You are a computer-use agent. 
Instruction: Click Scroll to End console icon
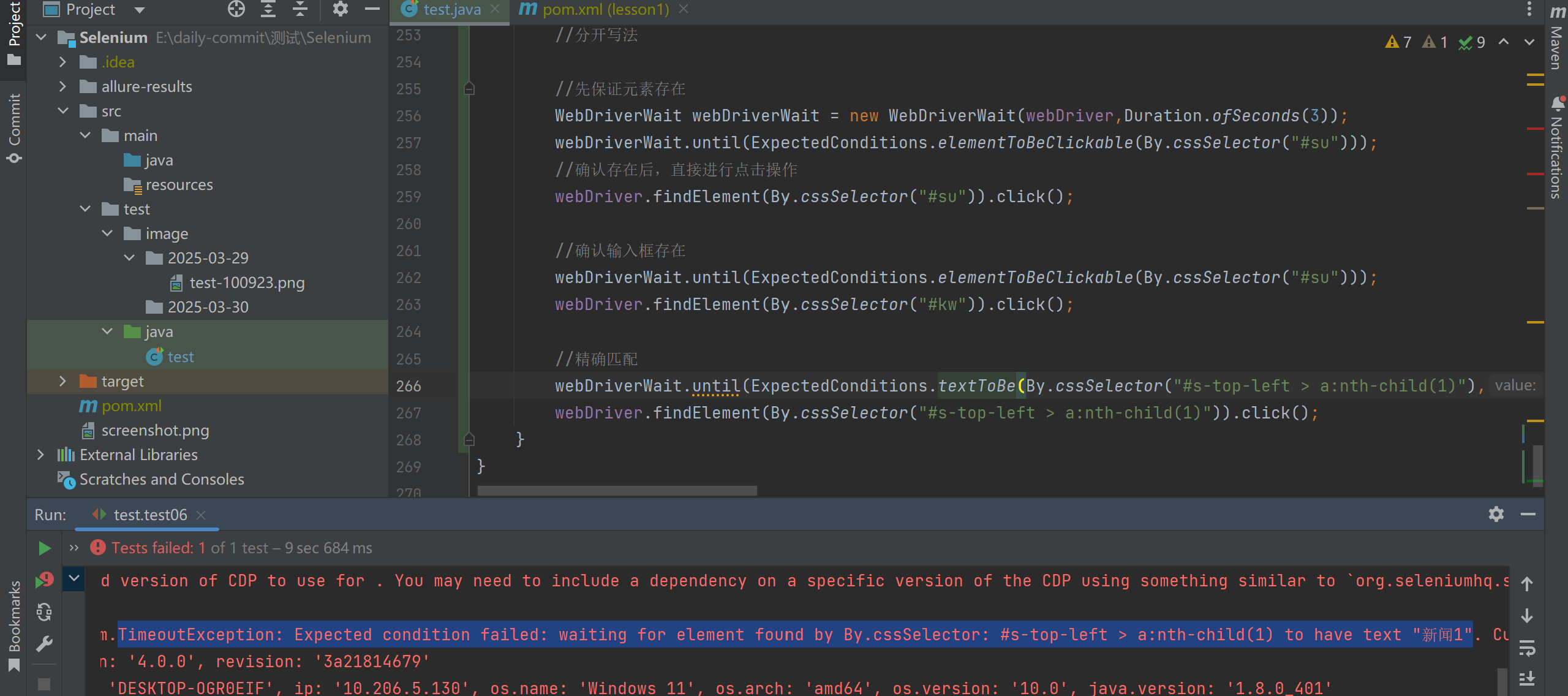click(x=1527, y=678)
